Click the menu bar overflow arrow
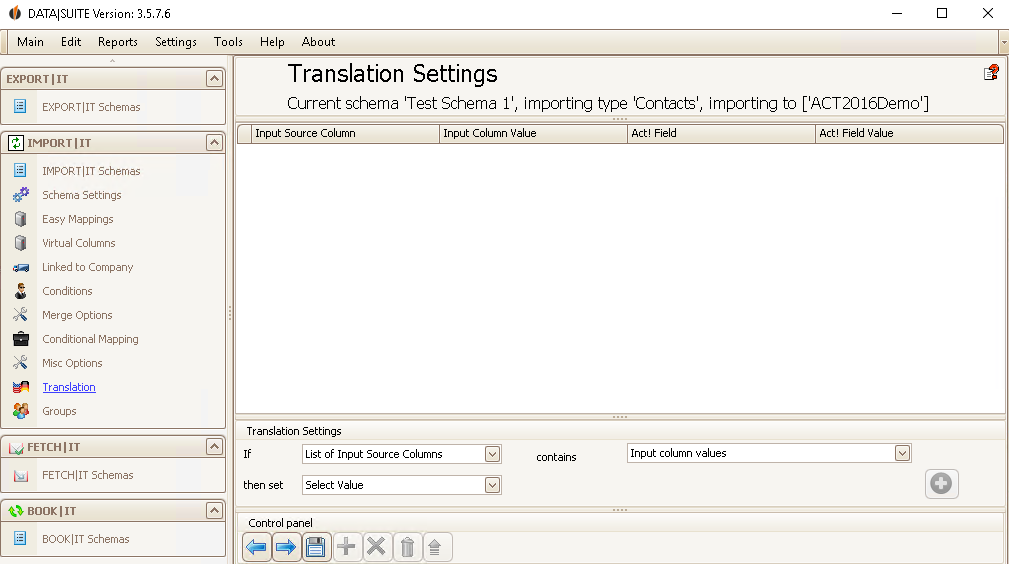 [1004, 42]
